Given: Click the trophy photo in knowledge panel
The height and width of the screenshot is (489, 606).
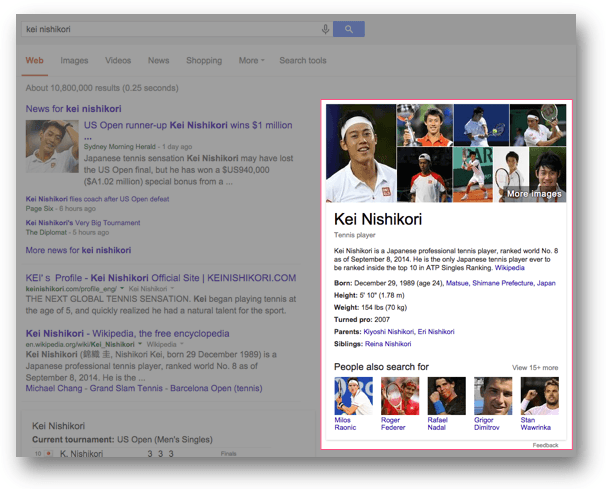Looking at the screenshot, I should tap(425, 125).
